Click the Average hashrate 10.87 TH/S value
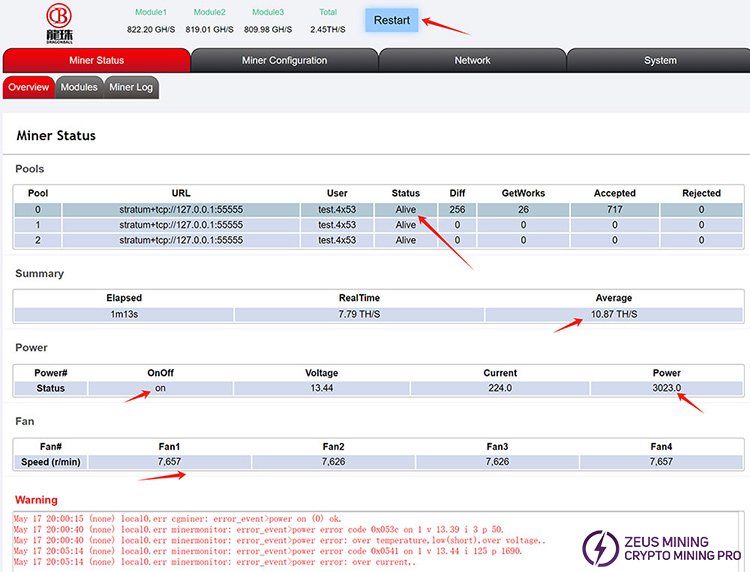 point(614,314)
